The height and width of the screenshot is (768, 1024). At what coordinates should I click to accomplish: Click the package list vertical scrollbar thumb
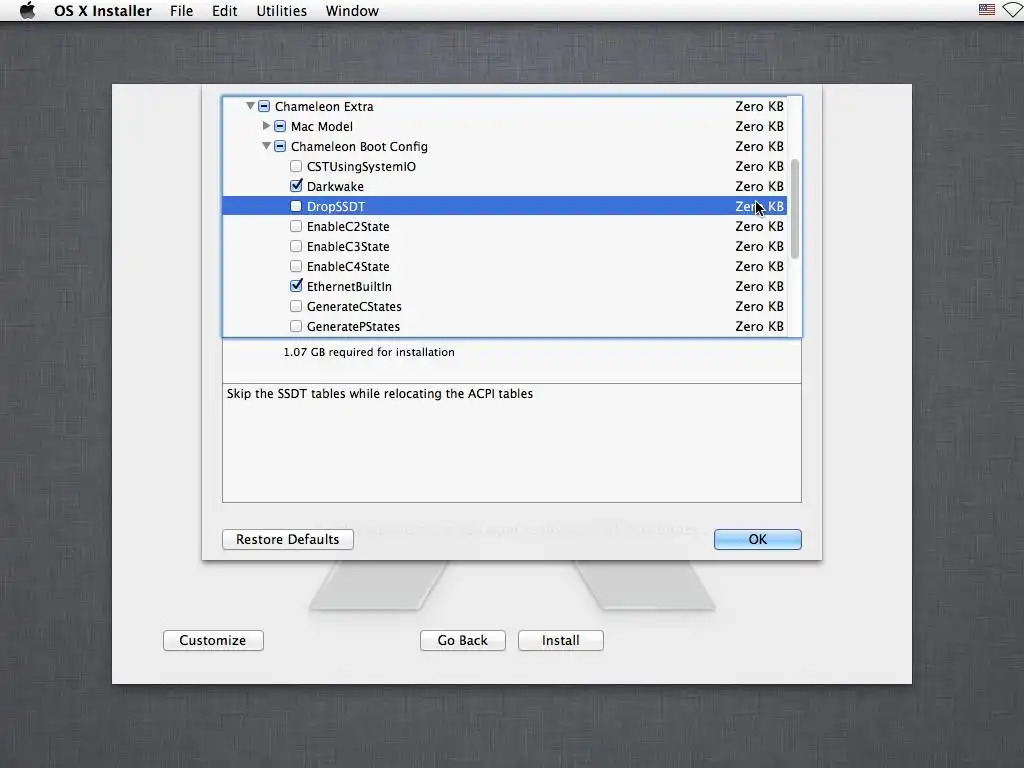click(x=794, y=209)
